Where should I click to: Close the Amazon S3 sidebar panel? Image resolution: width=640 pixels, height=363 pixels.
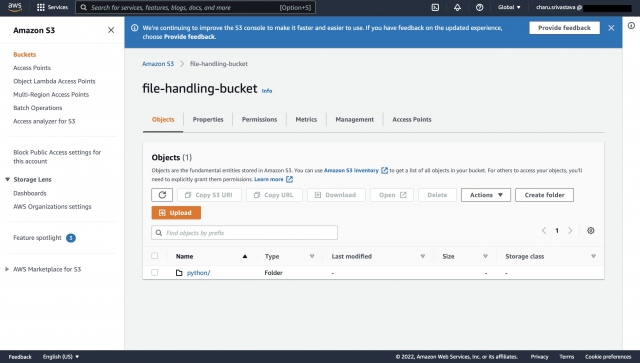111,30
